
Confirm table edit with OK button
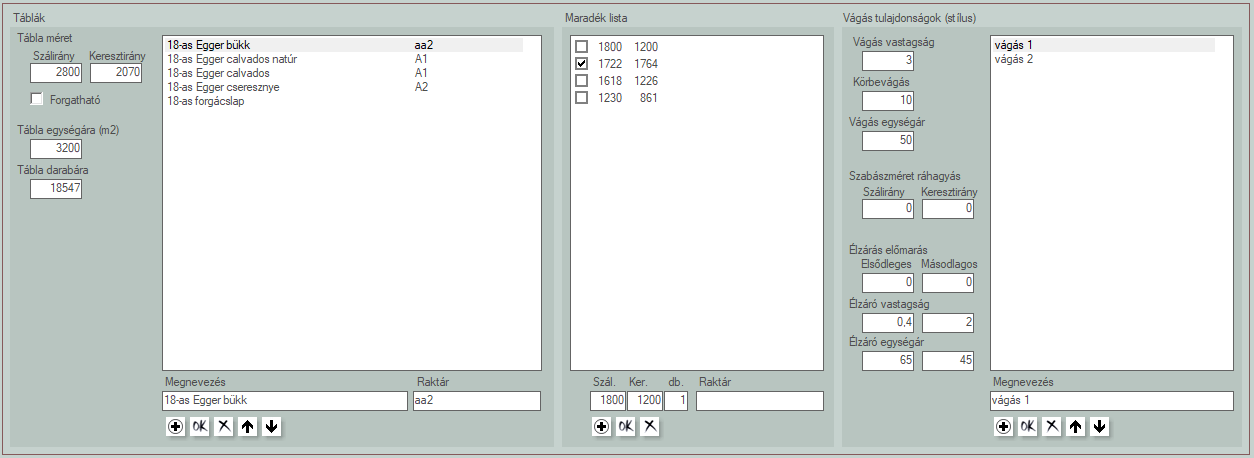click(200, 426)
